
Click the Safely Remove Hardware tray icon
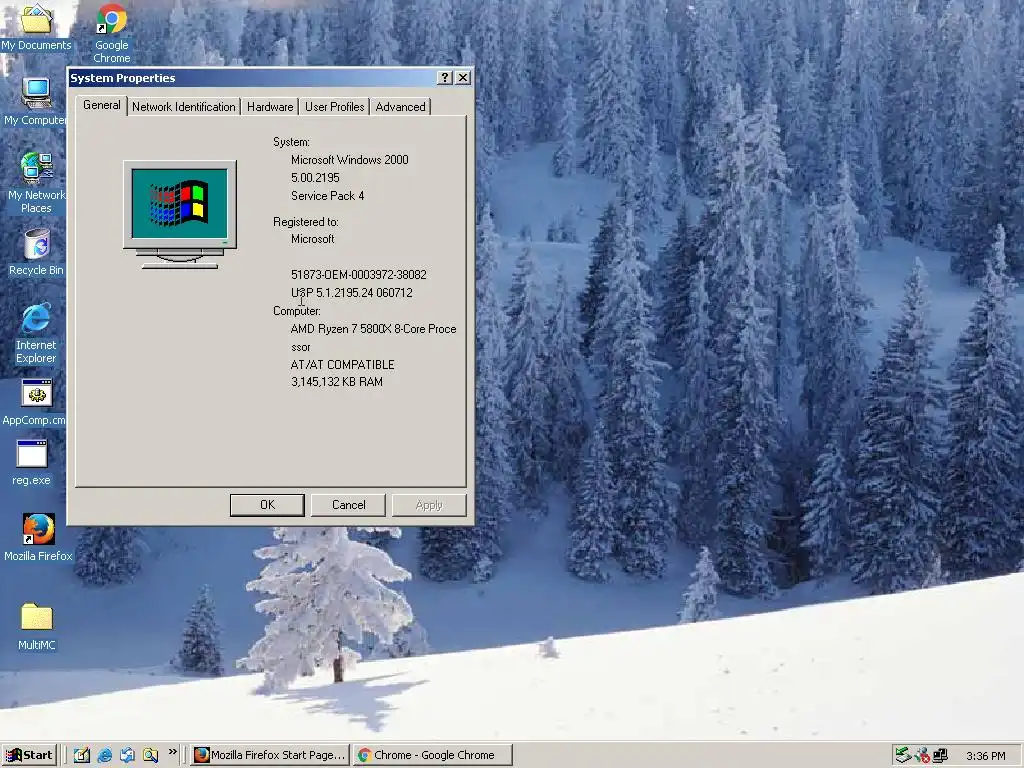tap(903, 755)
